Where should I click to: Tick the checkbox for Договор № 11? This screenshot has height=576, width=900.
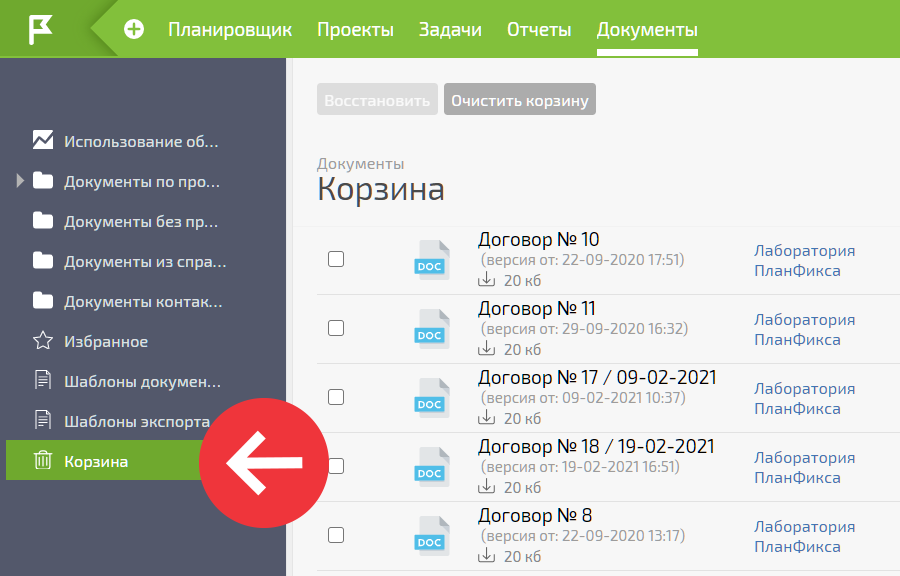[336, 328]
